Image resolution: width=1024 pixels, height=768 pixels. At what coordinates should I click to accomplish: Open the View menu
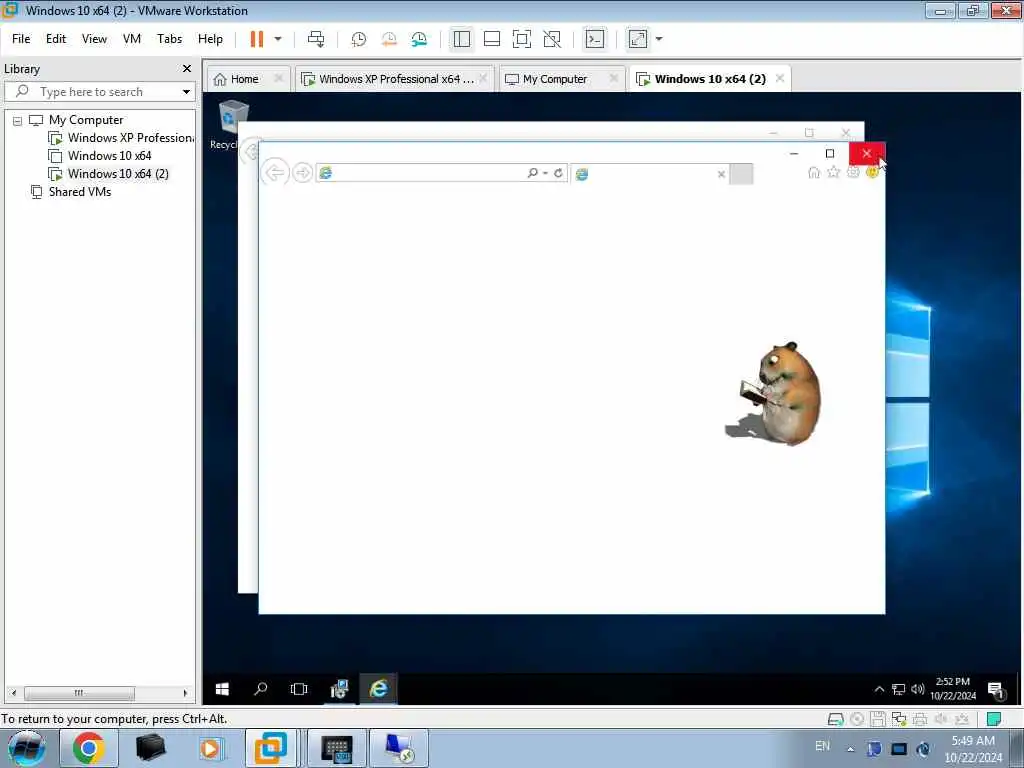tap(94, 39)
